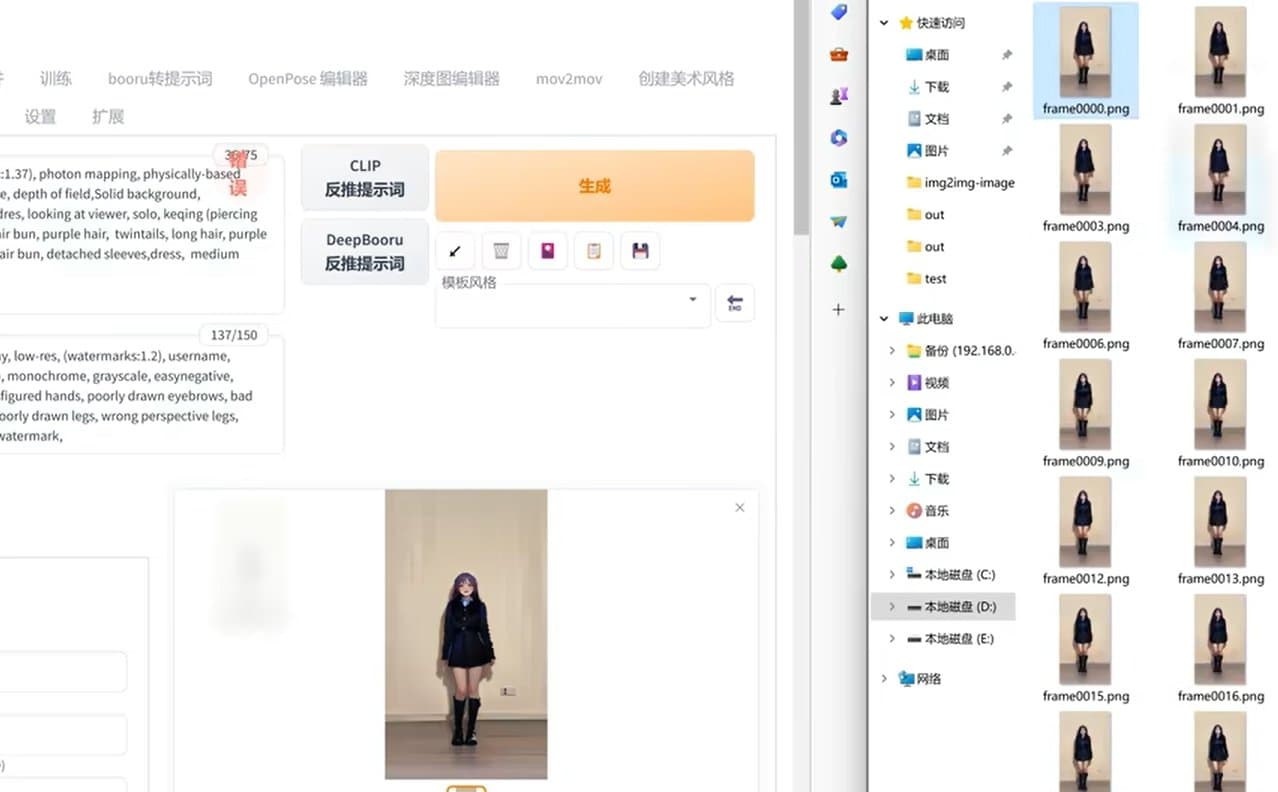Click the read generation parameters arrow icon
Viewport: 1278px width, 792px height.
(x=455, y=251)
